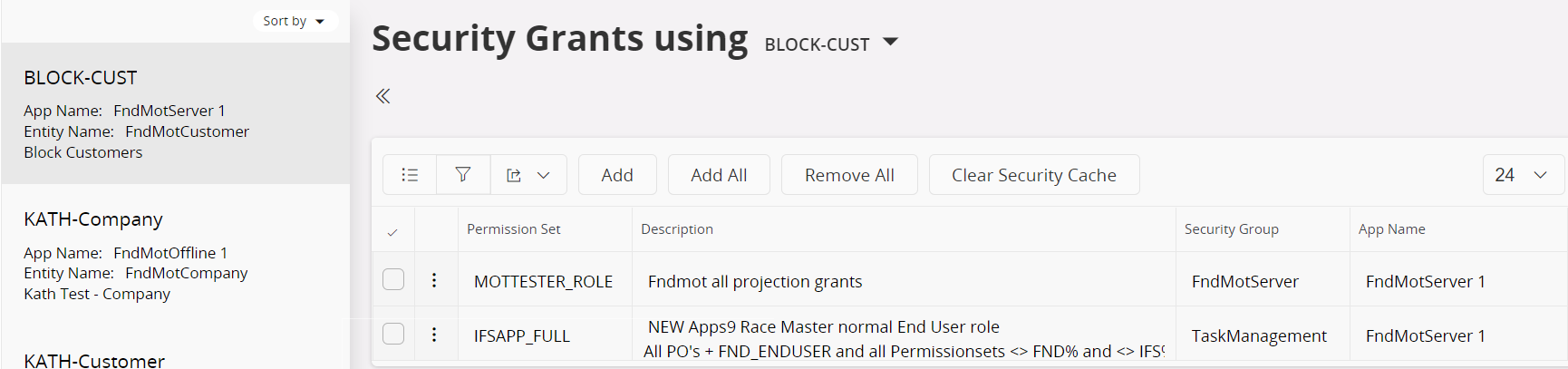Change the page size 24 dropdown
Image resolution: width=1568 pixels, height=369 pixels.
pyautogui.click(x=1524, y=175)
